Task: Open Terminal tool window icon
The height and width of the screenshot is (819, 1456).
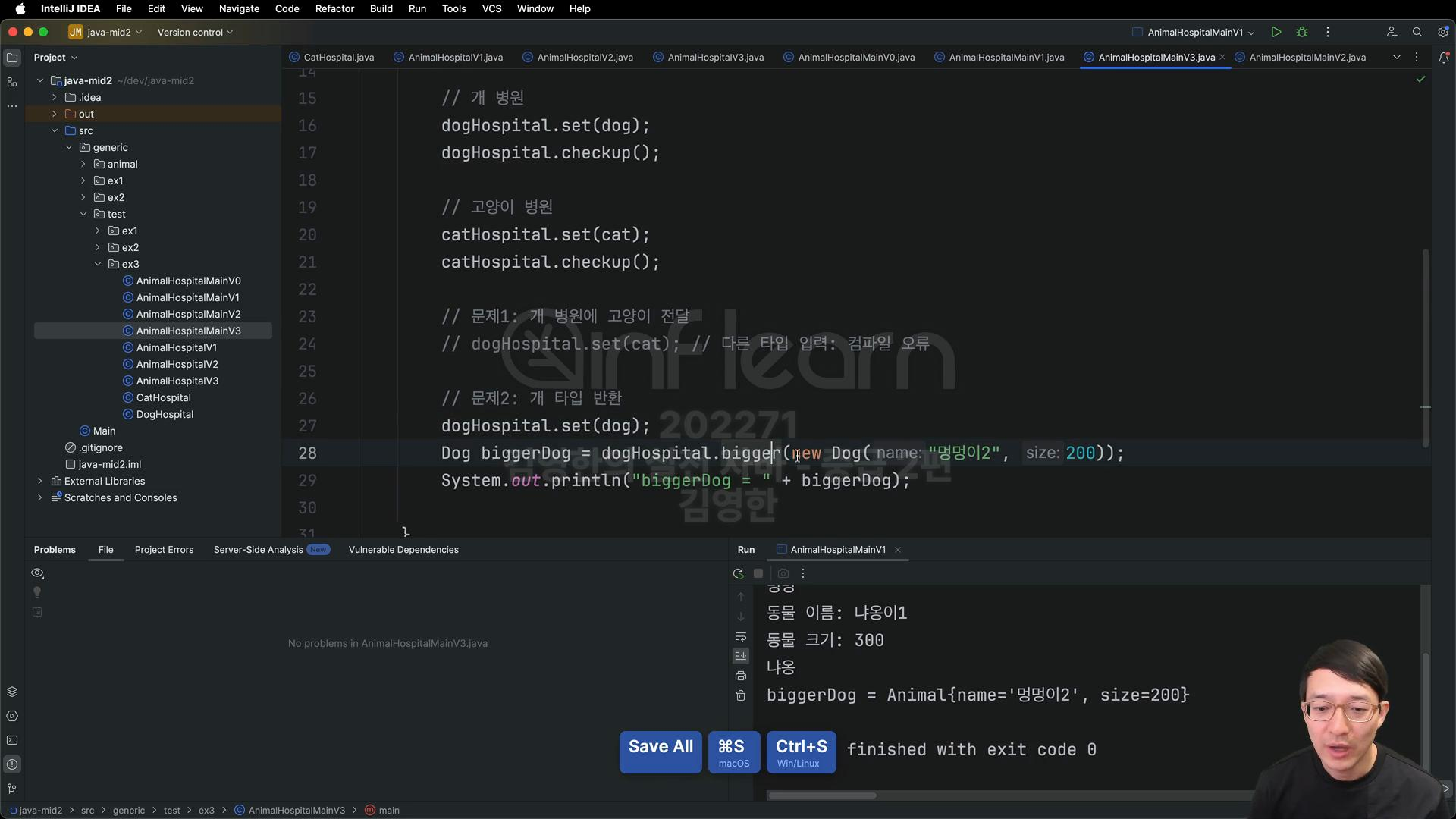Action: [12, 740]
